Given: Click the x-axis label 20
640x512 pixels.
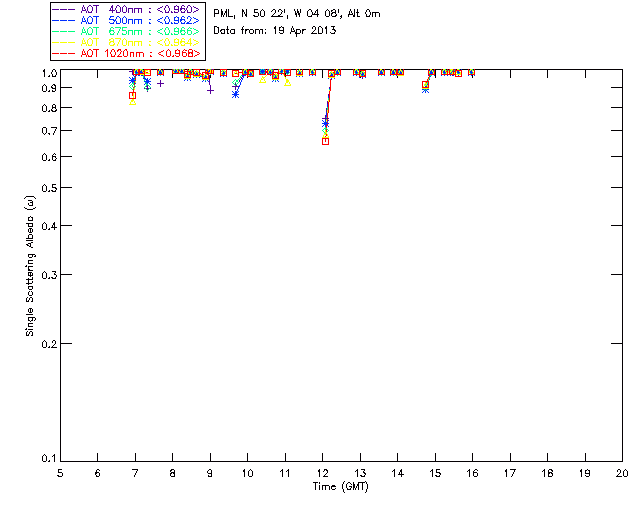Looking at the screenshot, I should pyautogui.click(x=622, y=474).
